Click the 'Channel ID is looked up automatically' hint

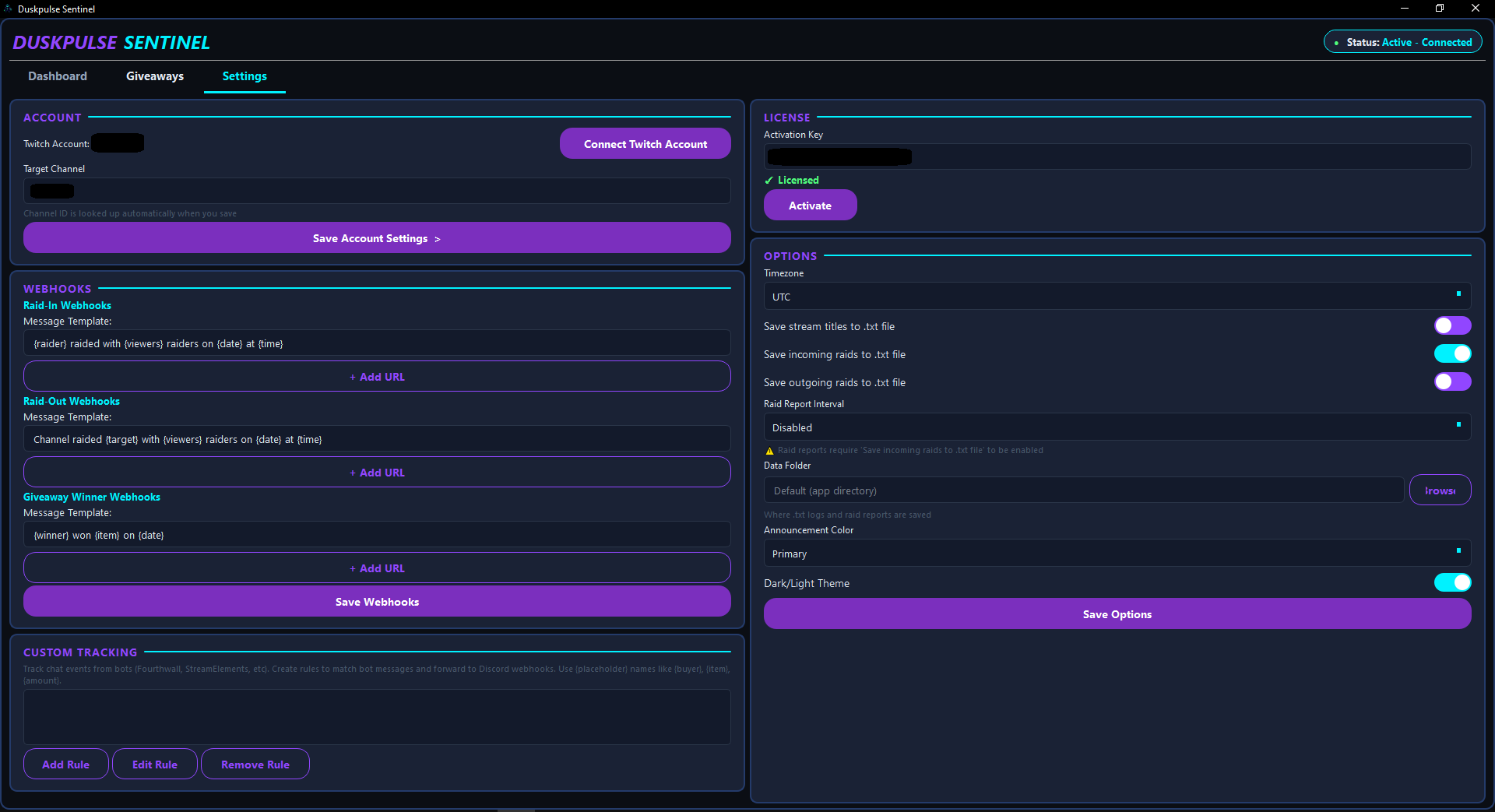[x=130, y=213]
